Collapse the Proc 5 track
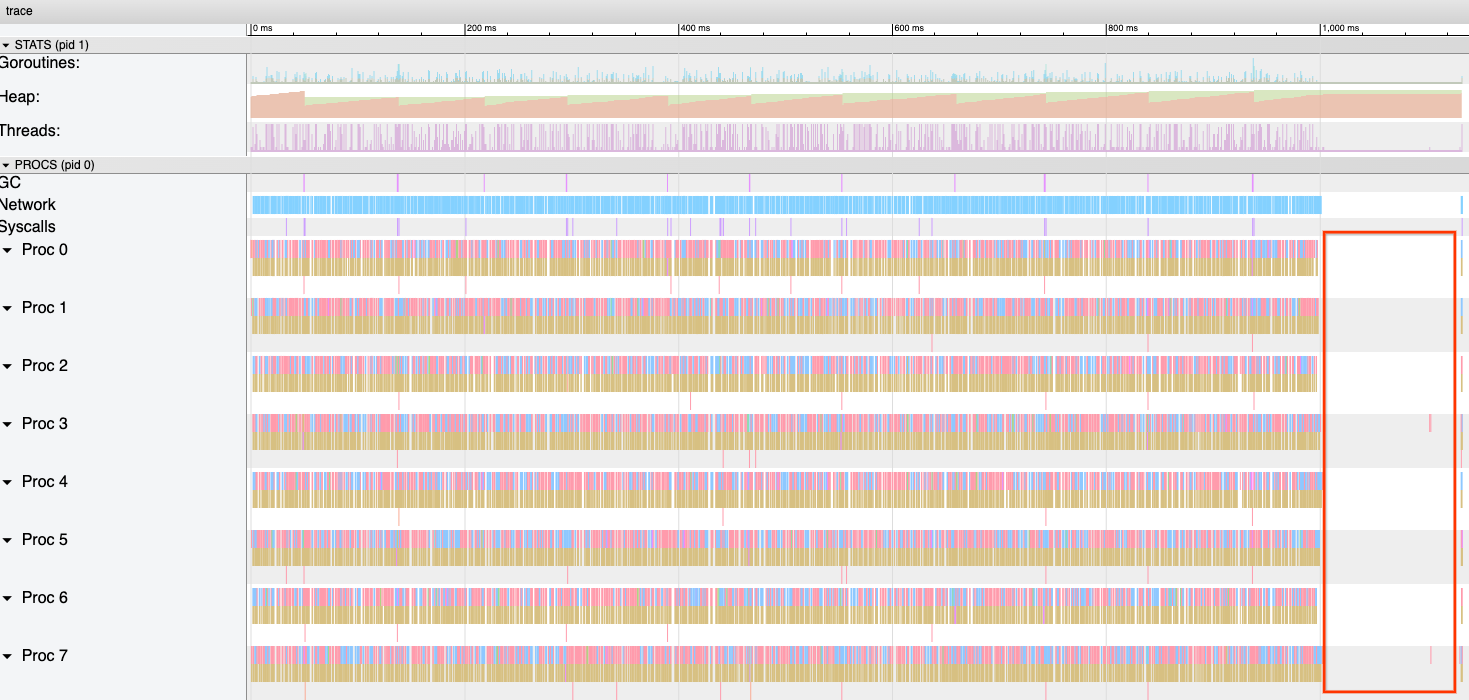1469x700 pixels. (8, 540)
